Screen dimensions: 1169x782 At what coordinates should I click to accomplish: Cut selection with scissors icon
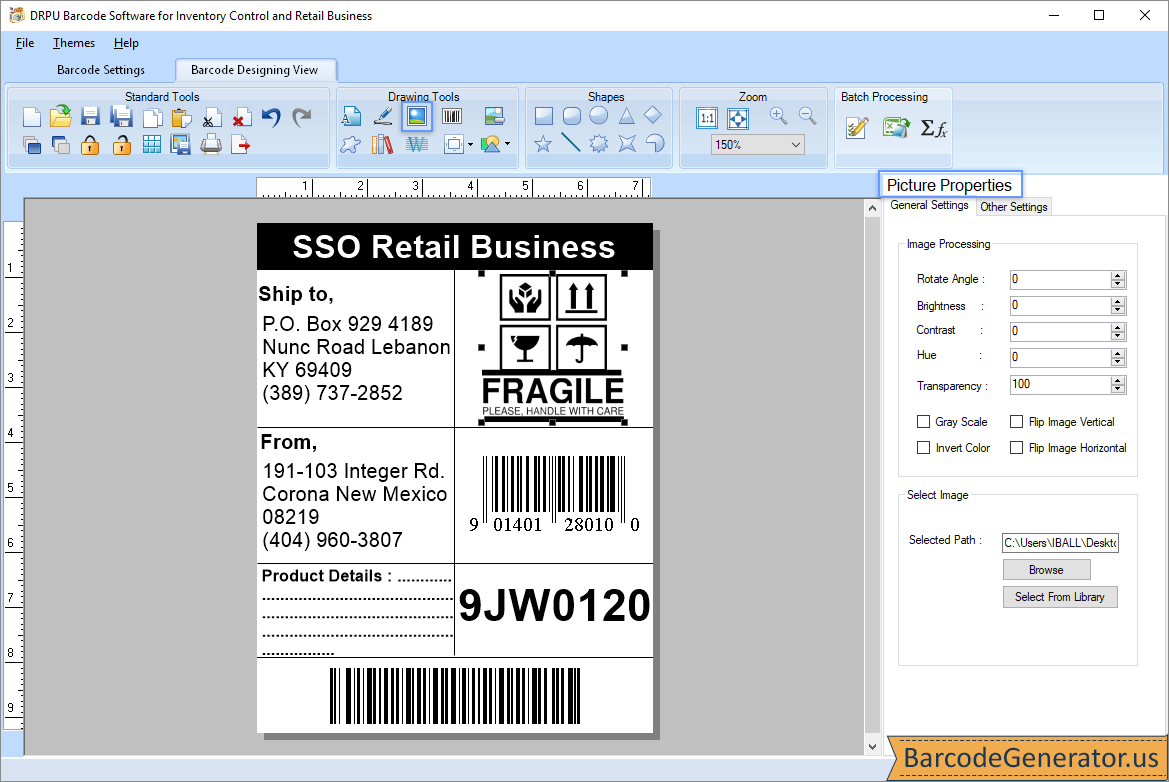(211, 118)
